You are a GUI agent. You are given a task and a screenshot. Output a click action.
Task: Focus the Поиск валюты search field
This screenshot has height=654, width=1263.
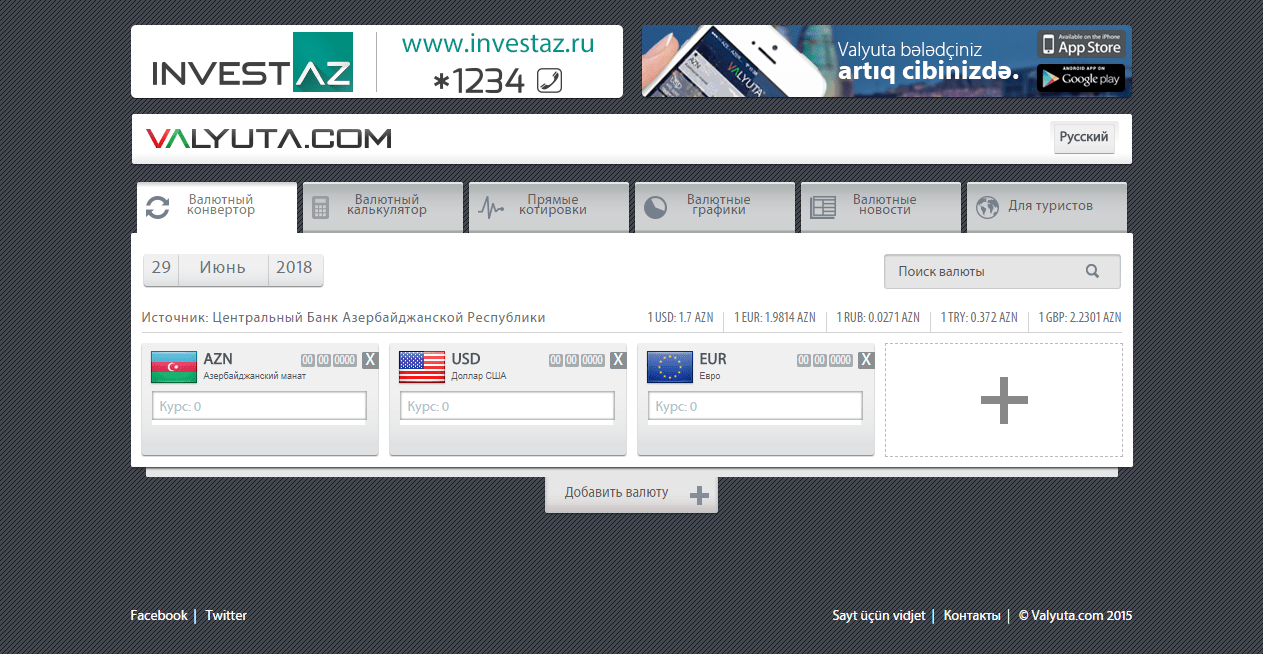coord(1002,271)
